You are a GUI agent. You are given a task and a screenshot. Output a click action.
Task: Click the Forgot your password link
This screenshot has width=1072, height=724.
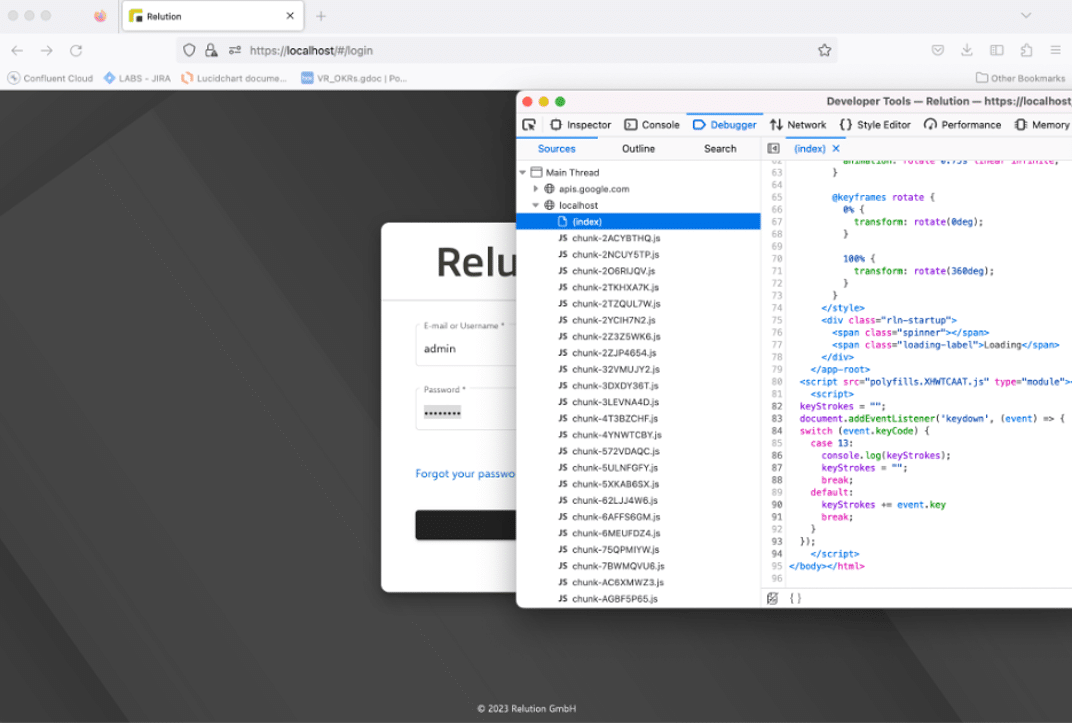pyautogui.click(x=466, y=474)
